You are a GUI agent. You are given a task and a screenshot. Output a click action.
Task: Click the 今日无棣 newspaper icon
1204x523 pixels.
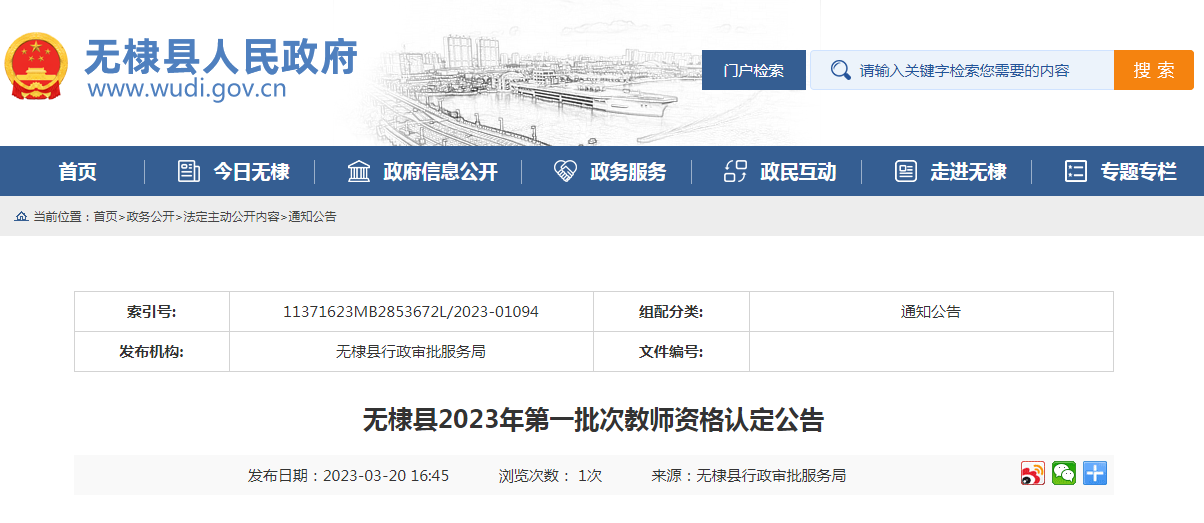[189, 171]
